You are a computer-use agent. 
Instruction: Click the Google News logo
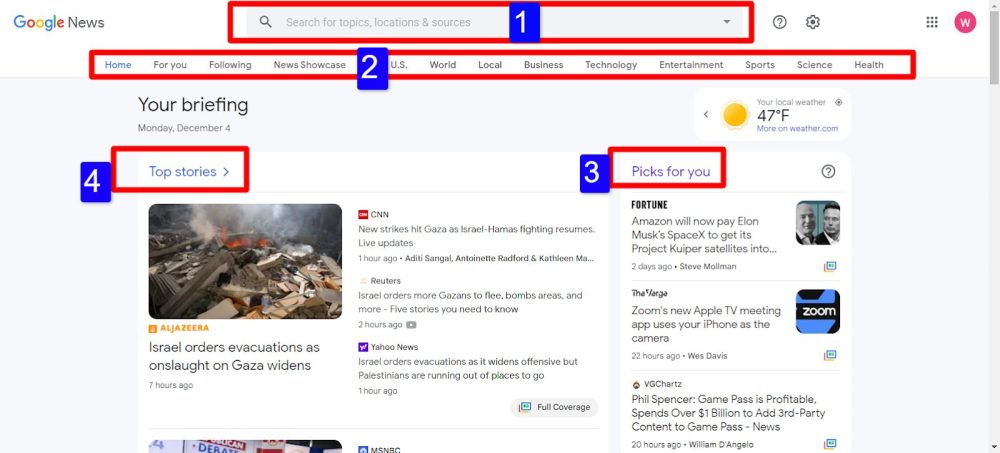coord(59,22)
